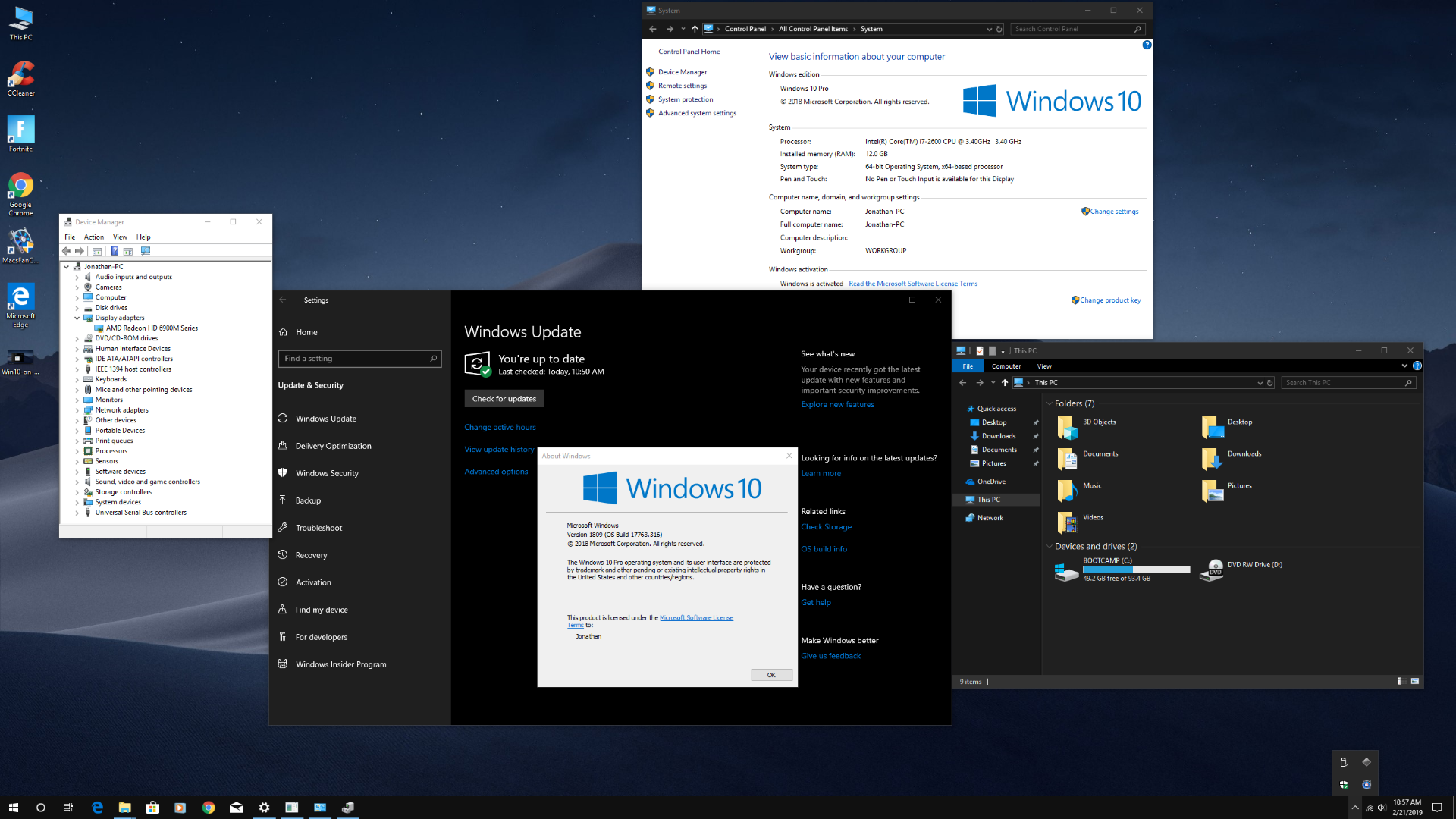Open the Action menu in Device Manager

[94, 237]
